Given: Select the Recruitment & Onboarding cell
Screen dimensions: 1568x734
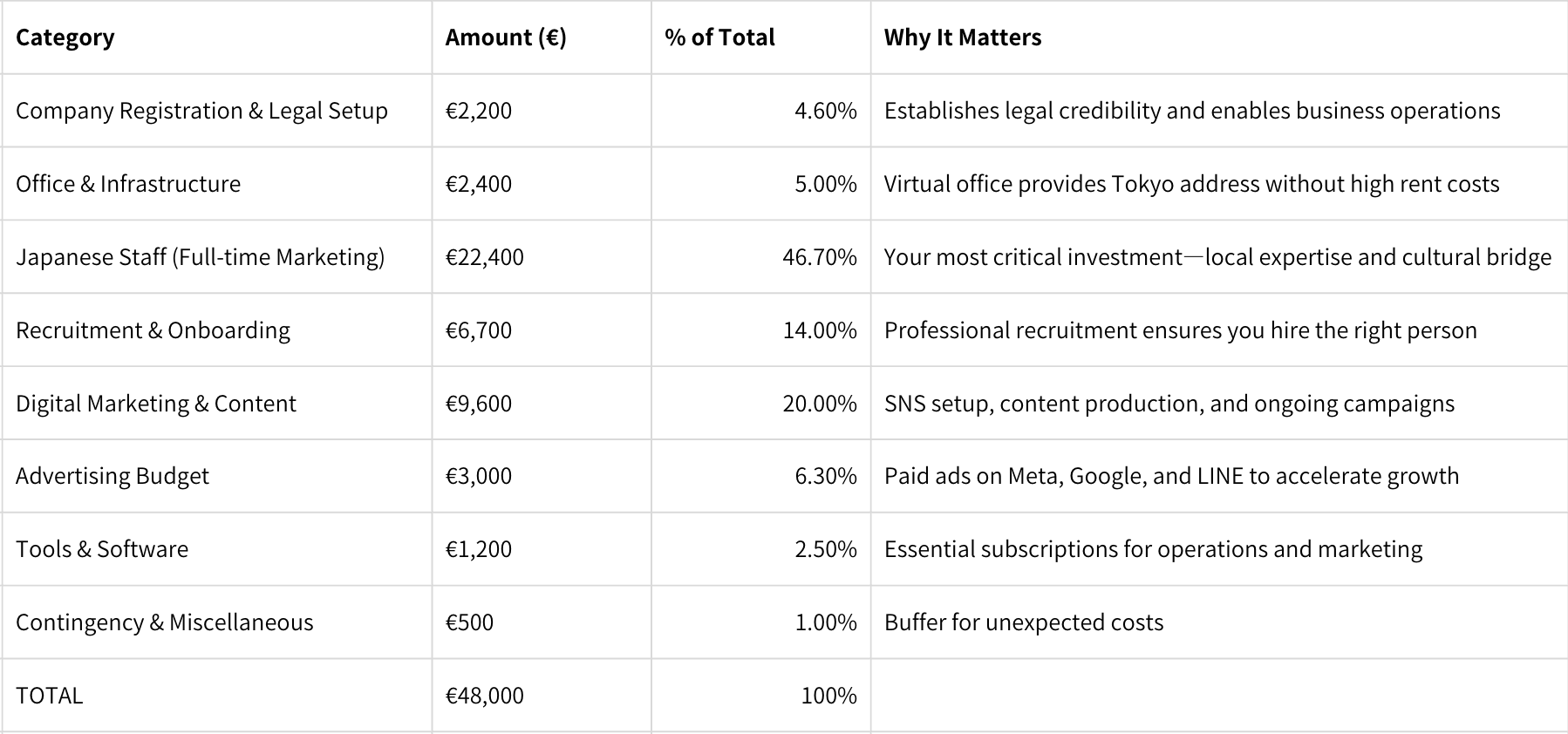Looking at the screenshot, I should point(216,330).
